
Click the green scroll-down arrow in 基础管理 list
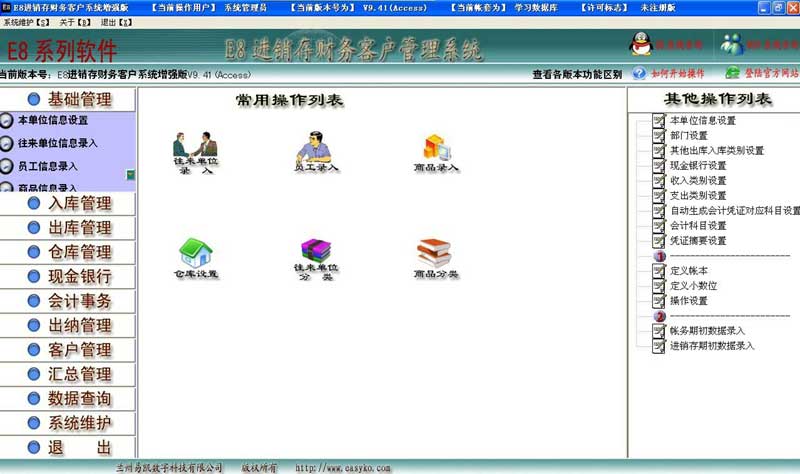[x=131, y=174]
